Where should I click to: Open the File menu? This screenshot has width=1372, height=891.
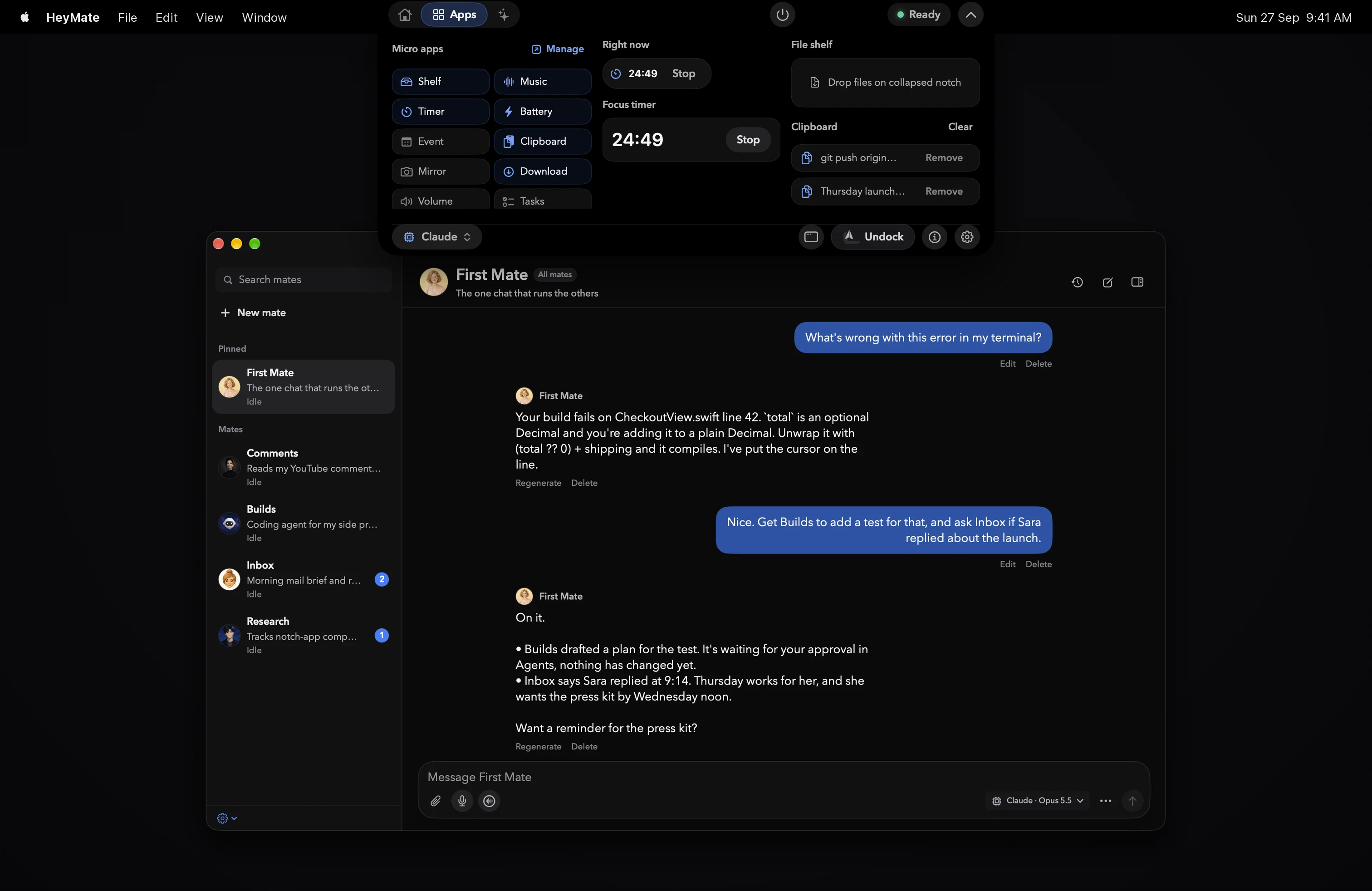pos(127,17)
